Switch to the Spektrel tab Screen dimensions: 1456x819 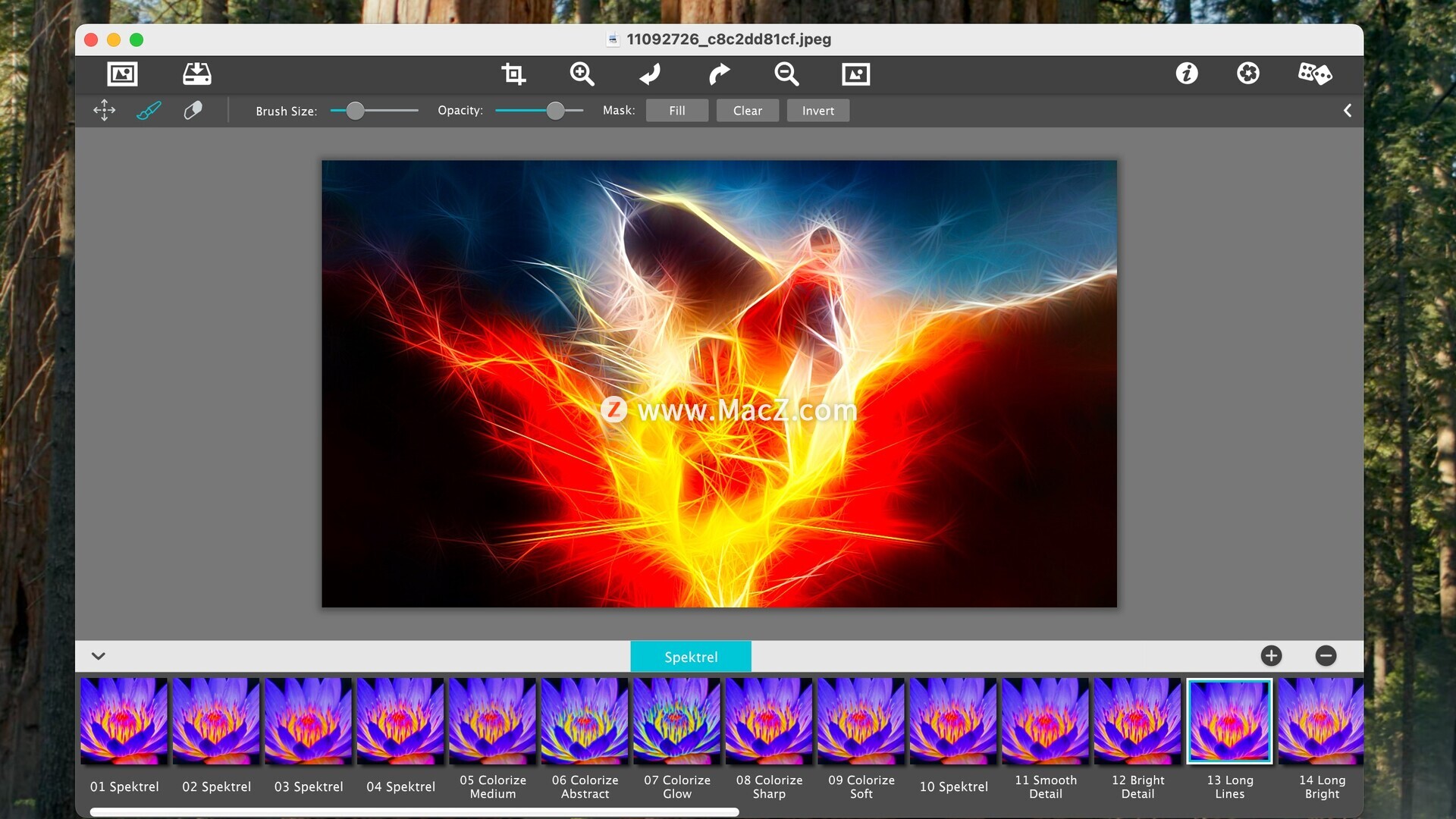coord(691,657)
